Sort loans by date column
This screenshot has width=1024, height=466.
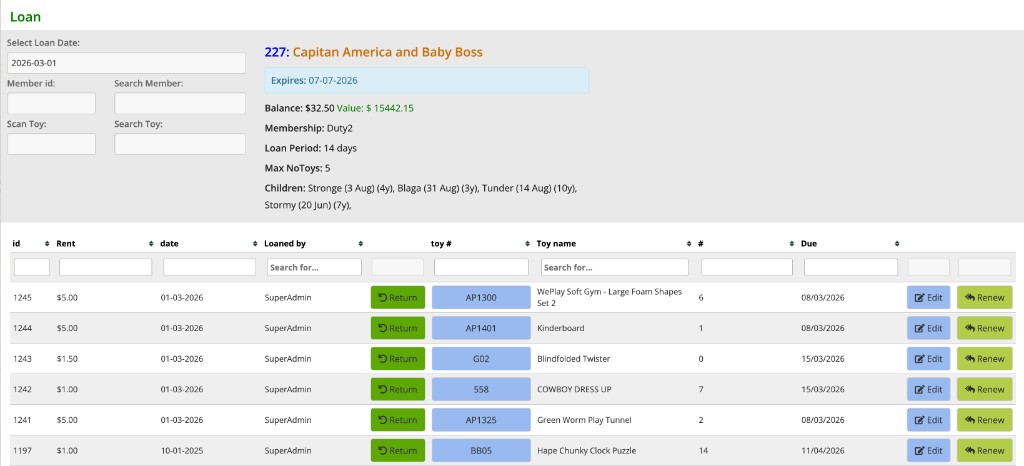coord(209,243)
